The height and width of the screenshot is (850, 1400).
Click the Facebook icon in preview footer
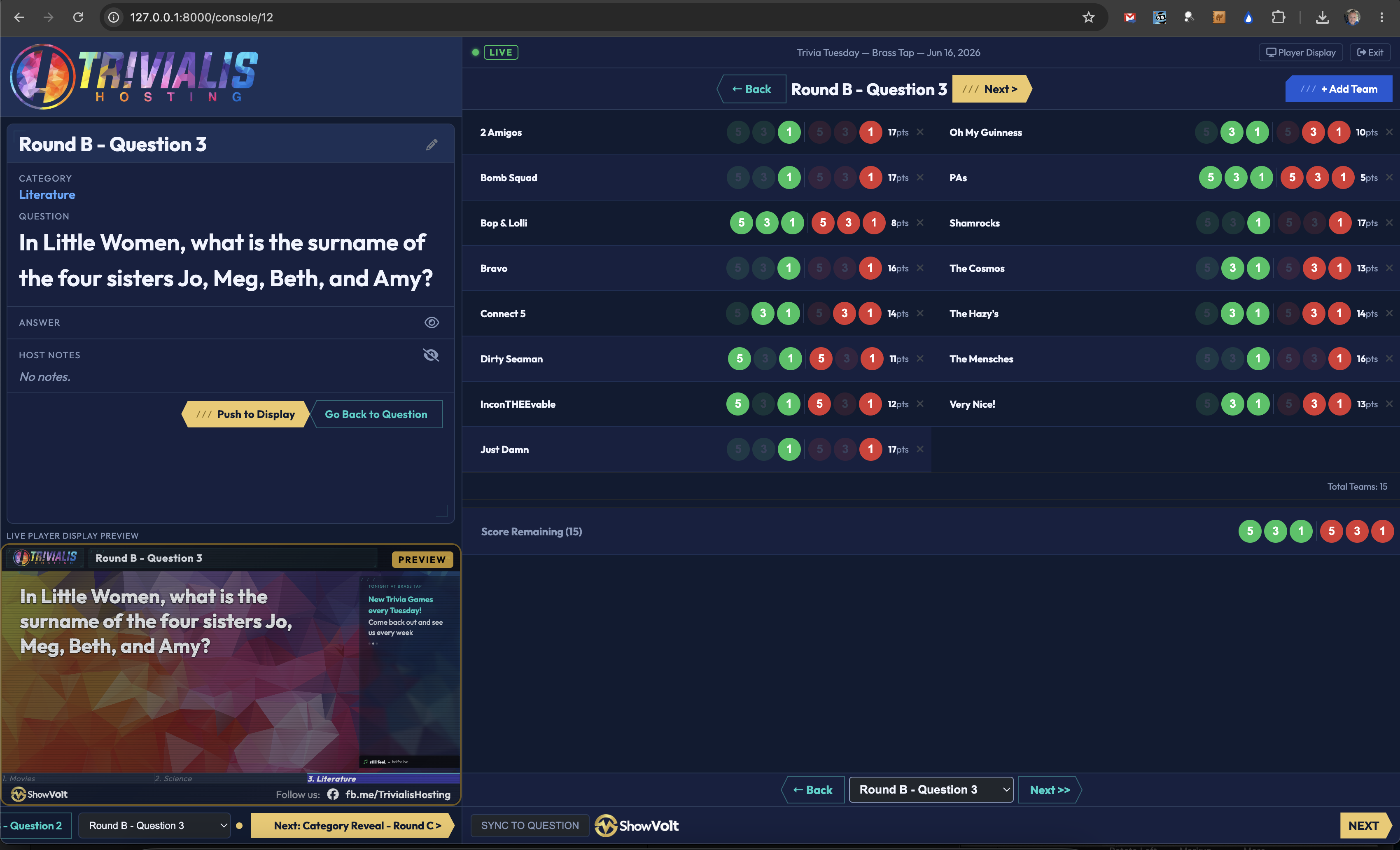click(x=333, y=795)
